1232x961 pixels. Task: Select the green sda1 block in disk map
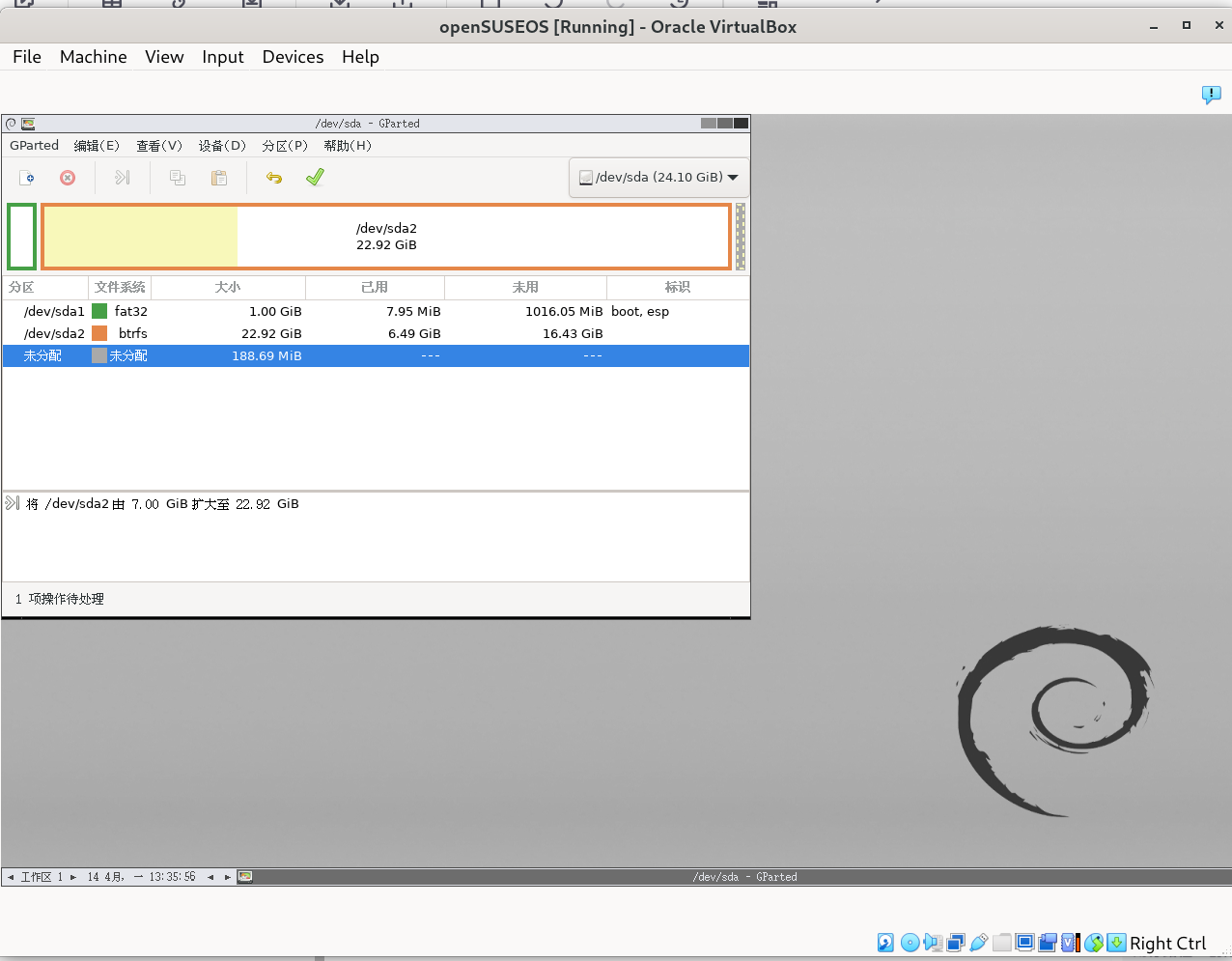tap(21, 237)
